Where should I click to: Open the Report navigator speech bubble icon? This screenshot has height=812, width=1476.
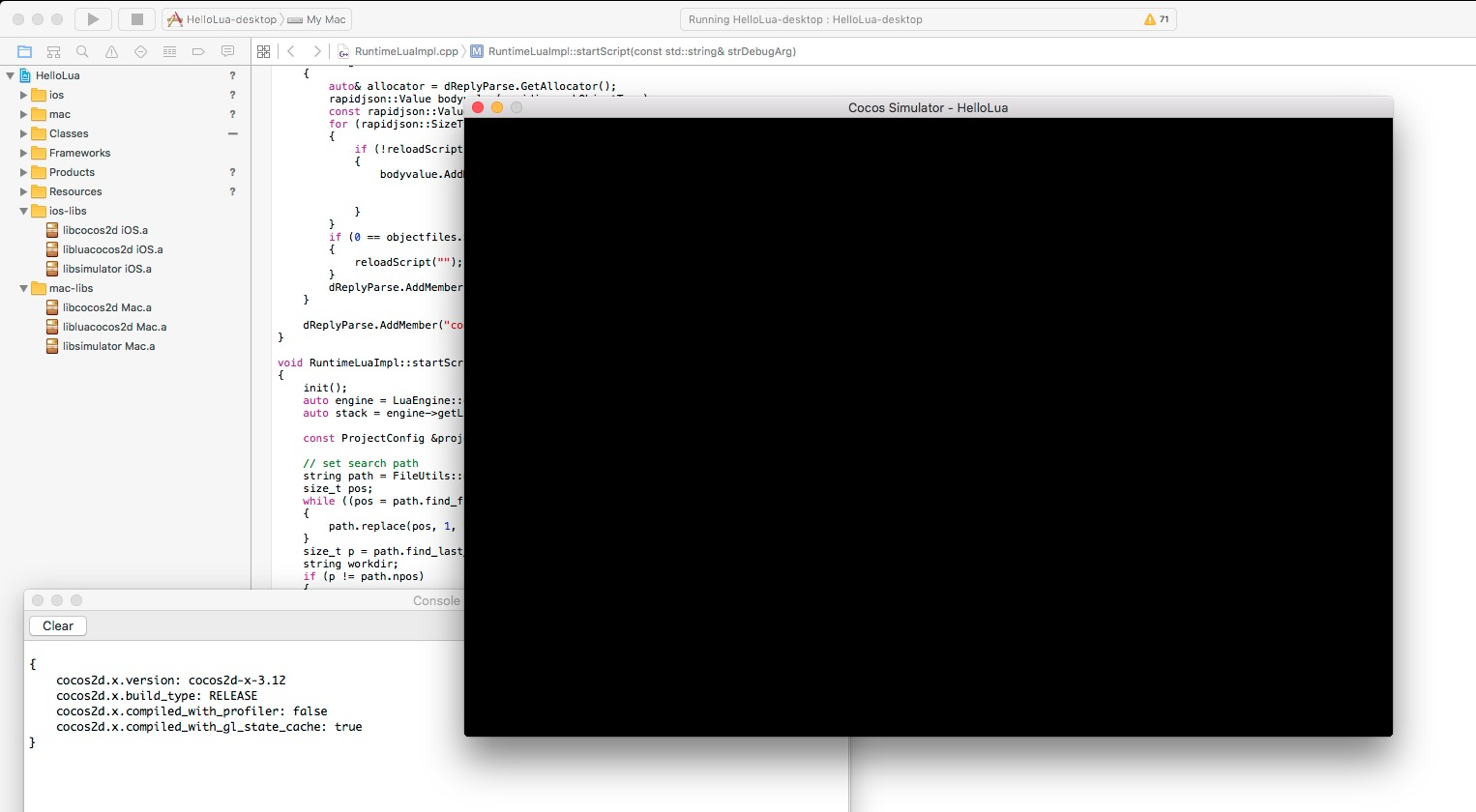click(x=228, y=51)
